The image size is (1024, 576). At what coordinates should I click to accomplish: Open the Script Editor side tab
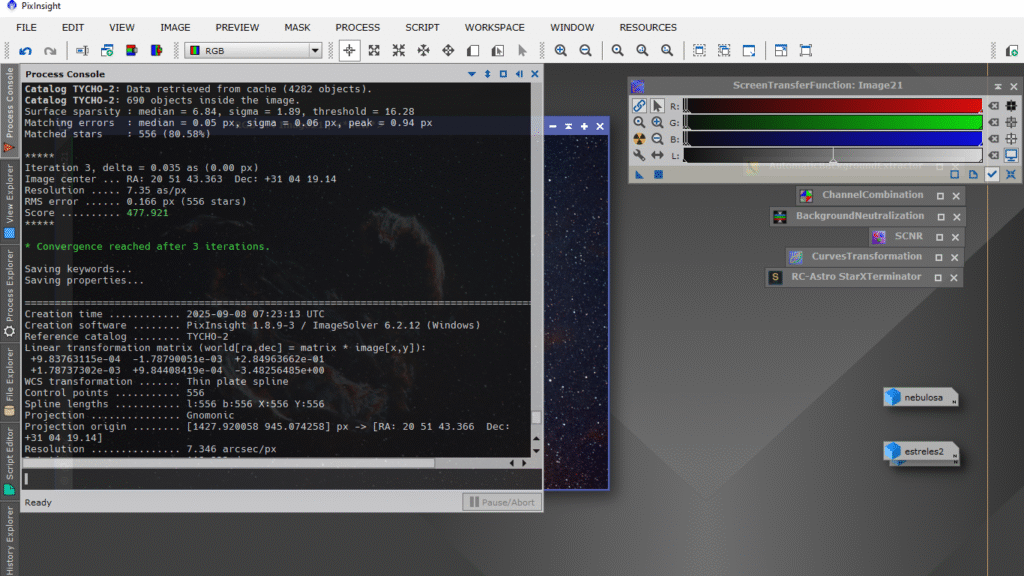point(9,461)
